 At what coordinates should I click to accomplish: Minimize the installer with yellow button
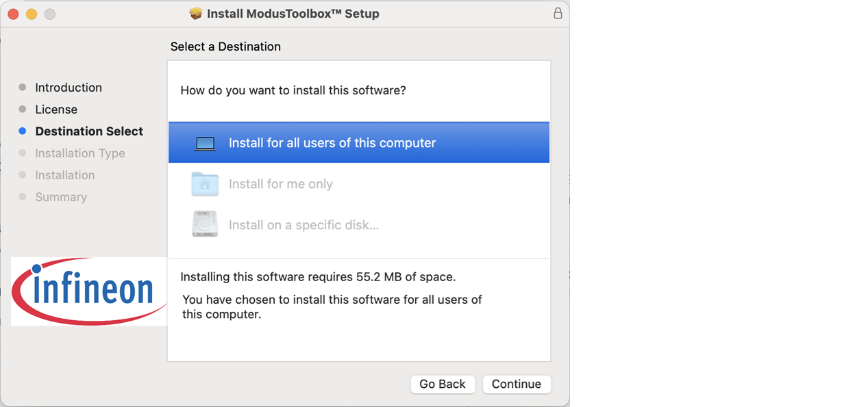click(31, 14)
